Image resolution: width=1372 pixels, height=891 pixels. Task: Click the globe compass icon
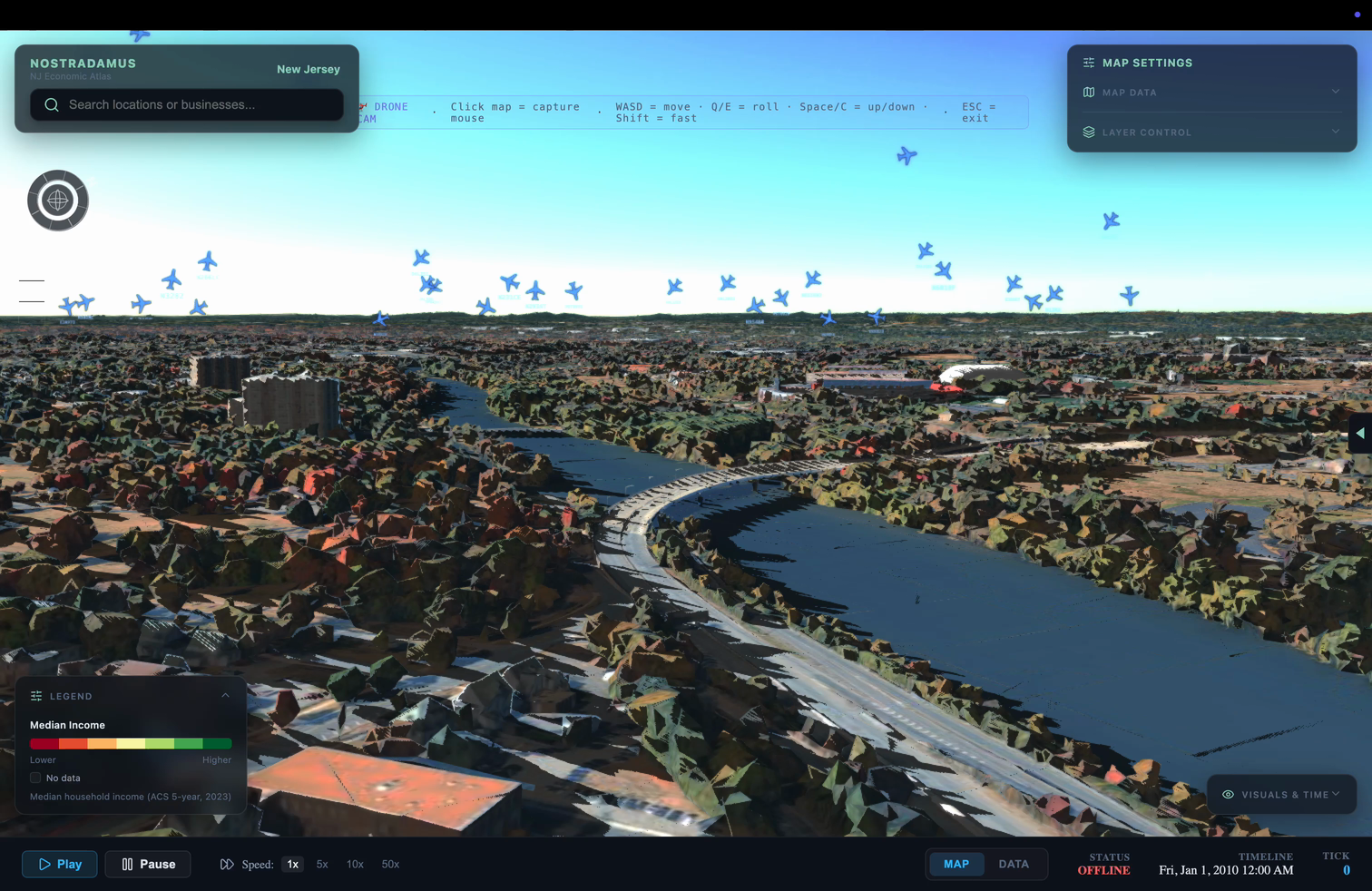[58, 201]
